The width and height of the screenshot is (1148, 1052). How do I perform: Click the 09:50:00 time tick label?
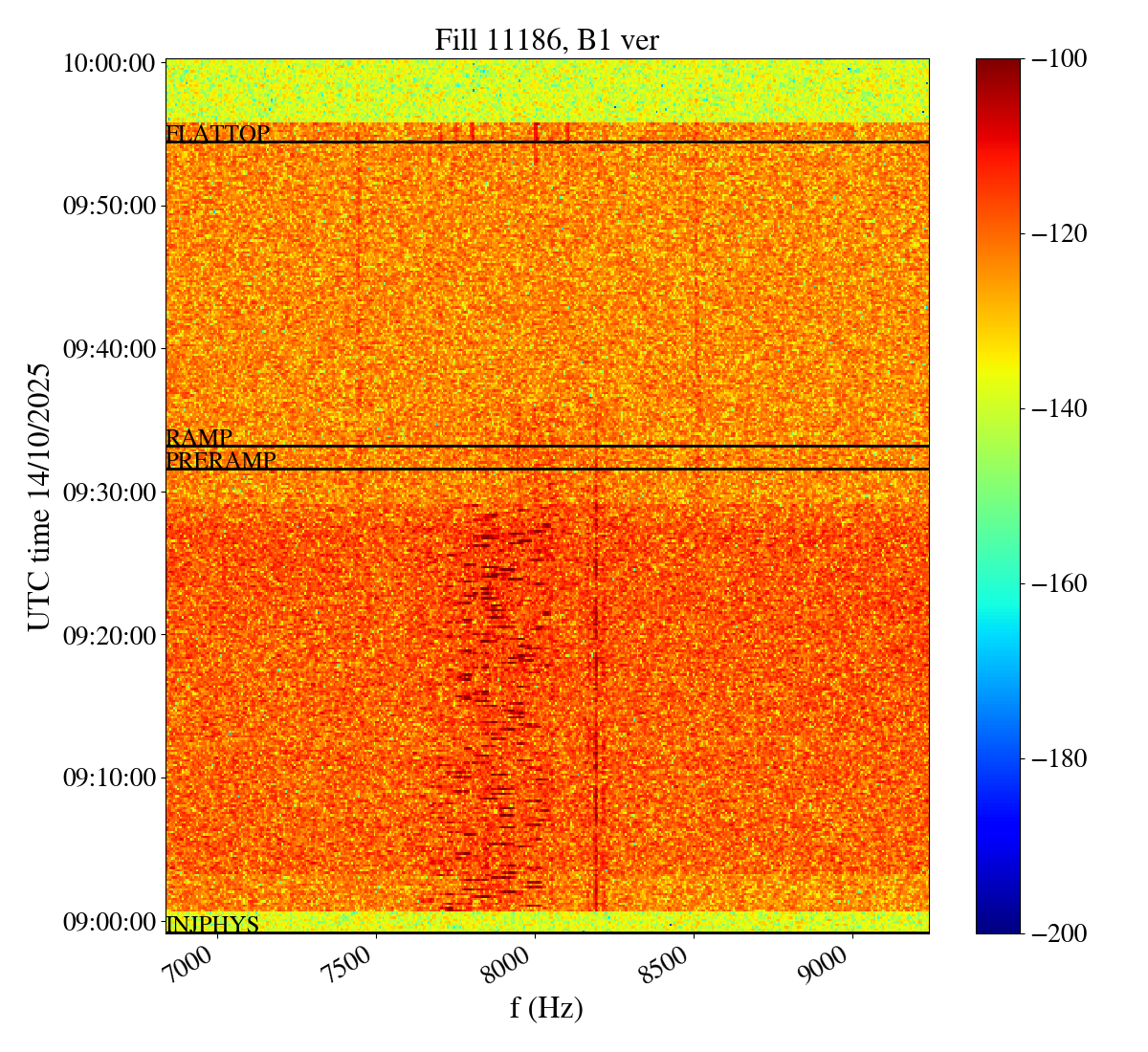click(x=109, y=206)
